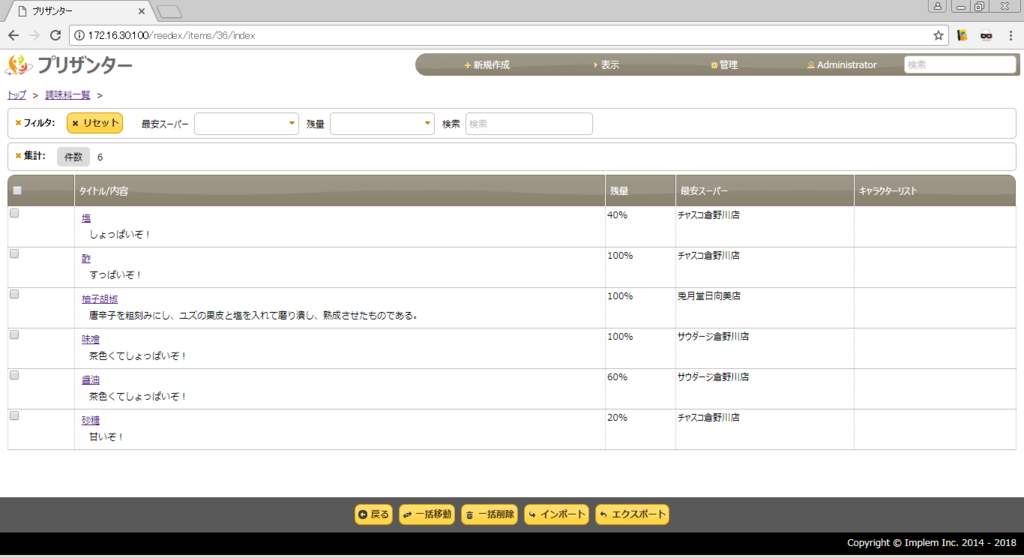Viewport: 1024px width, 558px height.
Task: Click the browser address bar URL
Action: tap(172, 35)
